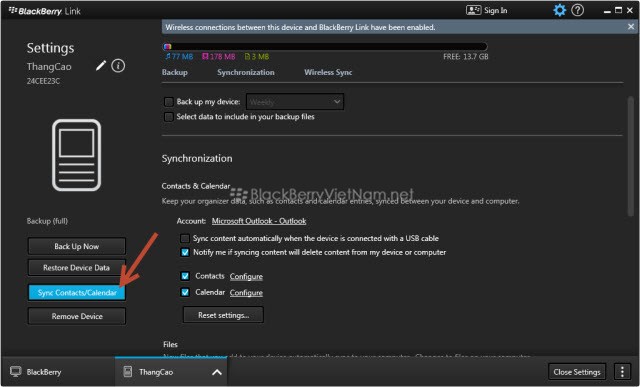The height and width of the screenshot is (387, 640).
Task: Open the Weekly backup frequency dropdown
Action: [x=295, y=102]
